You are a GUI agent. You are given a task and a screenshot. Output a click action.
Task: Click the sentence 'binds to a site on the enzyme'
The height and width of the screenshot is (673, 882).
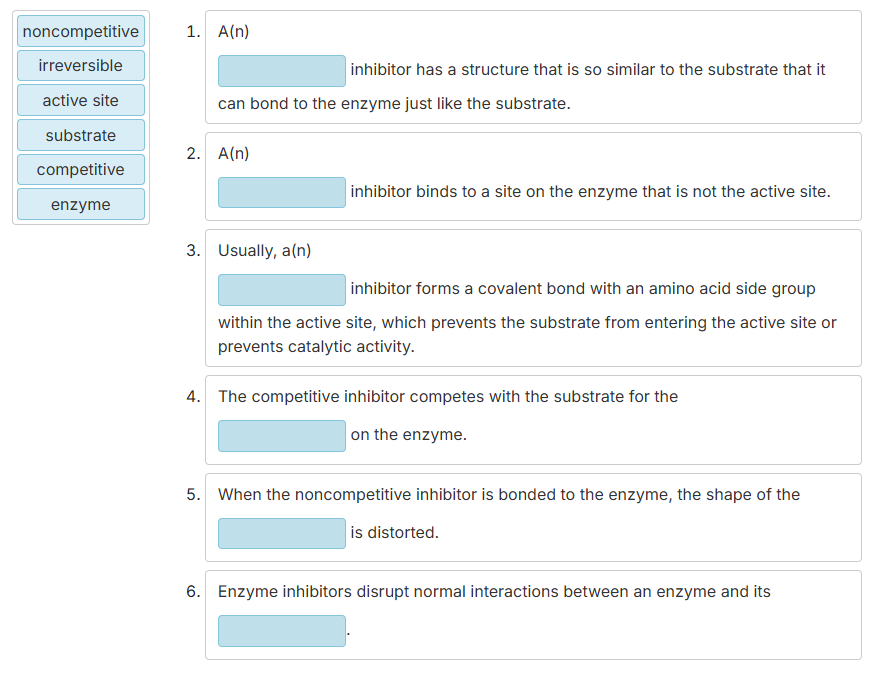591,192
